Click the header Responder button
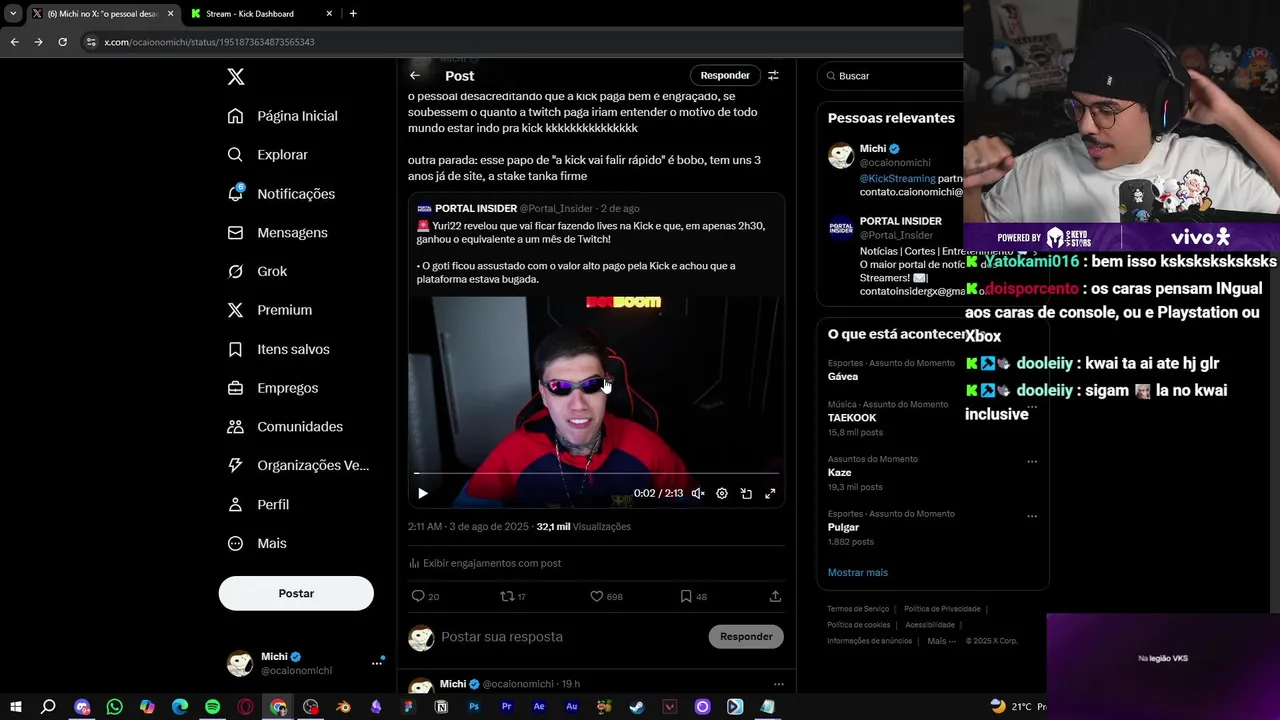The height and width of the screenshot is (720, 1280). click(x=725, y=76)
